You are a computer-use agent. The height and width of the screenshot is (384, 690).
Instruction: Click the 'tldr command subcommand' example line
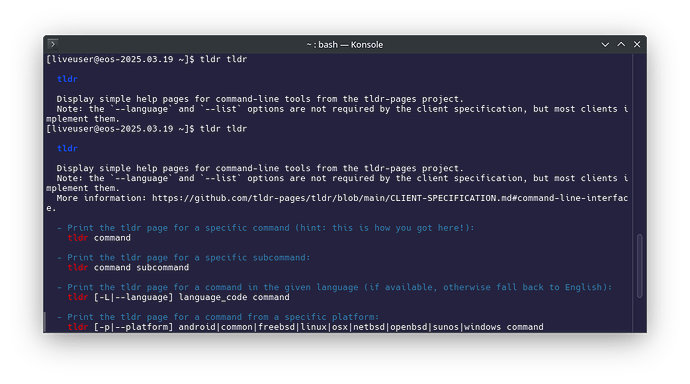(128, 267)
